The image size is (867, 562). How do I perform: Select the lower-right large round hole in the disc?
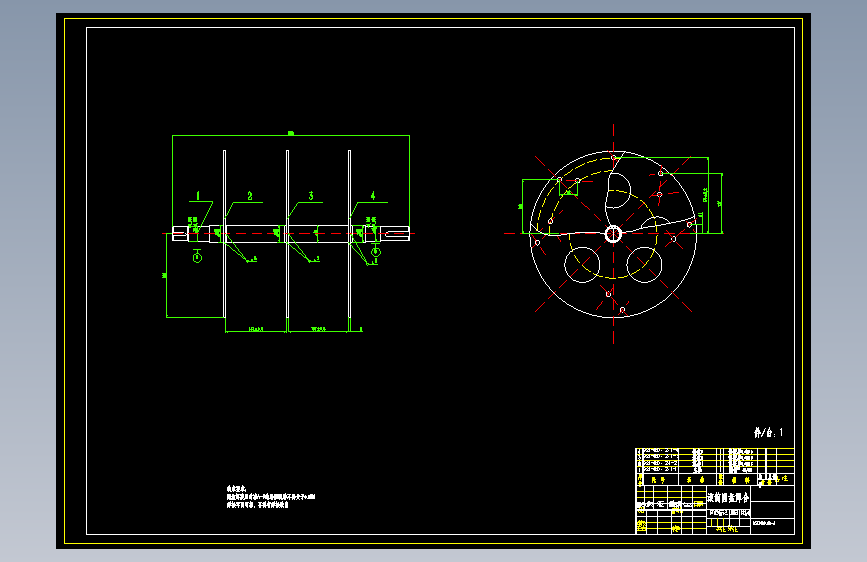(x=644, y=264)
